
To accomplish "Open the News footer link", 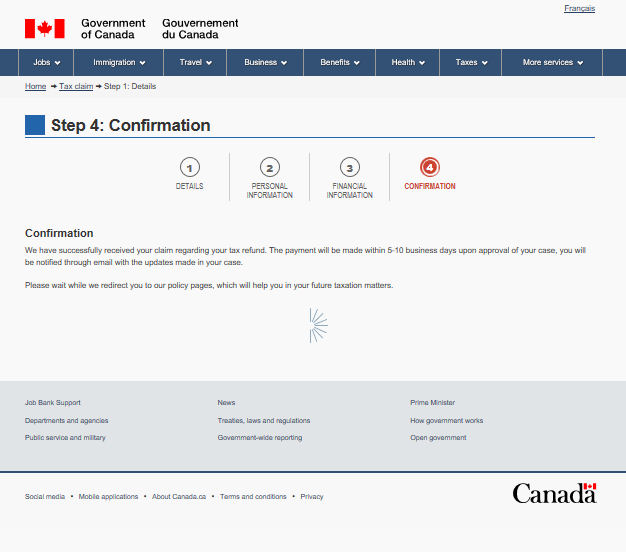I will (226, 402).
